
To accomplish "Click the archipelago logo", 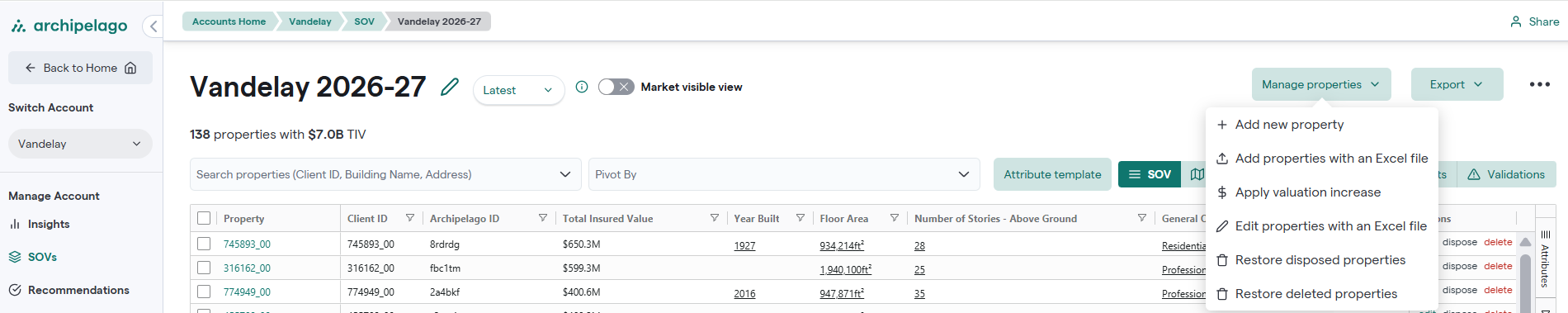I will click(69, 26).
